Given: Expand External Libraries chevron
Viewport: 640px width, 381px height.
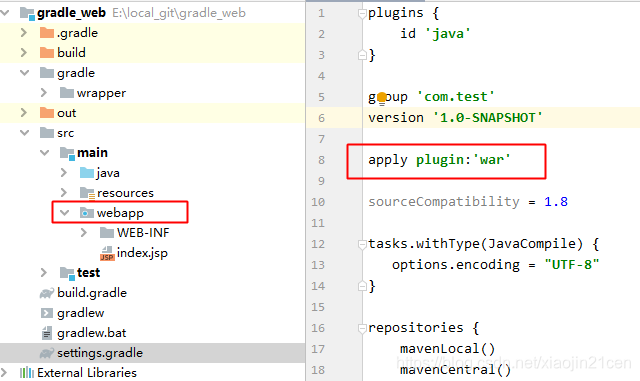Looking at the screenshot, I should point(4,373).
